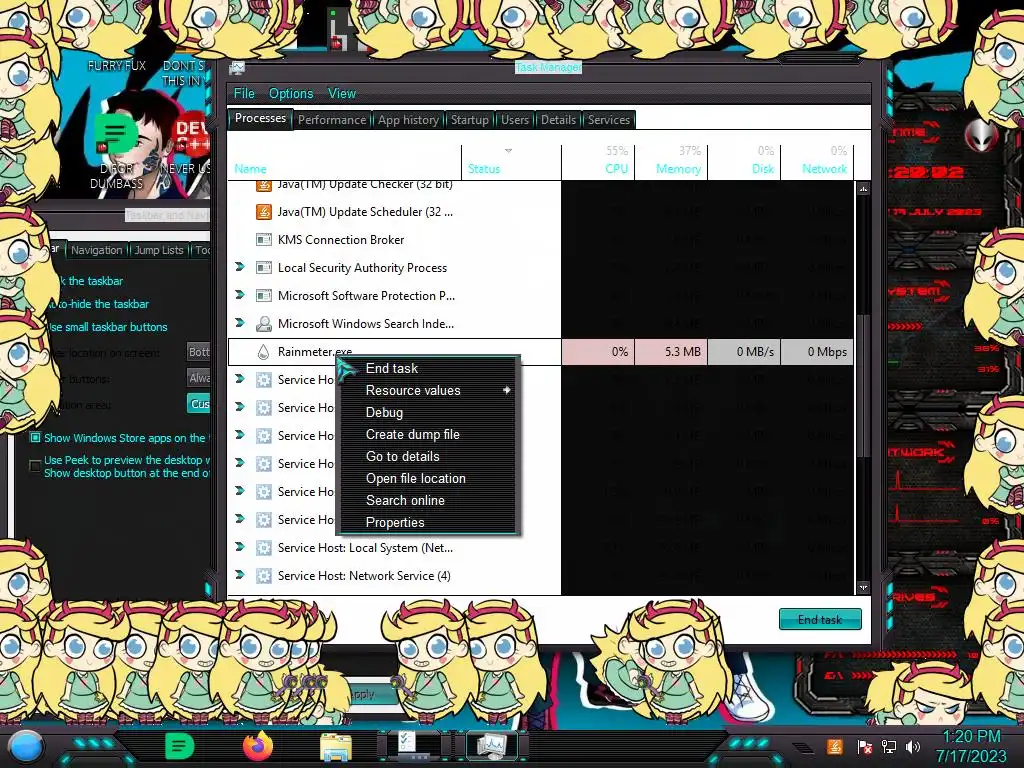Click the process list scroll up arrow
The height and width of the screenshot is (768, 1024).
863,189
